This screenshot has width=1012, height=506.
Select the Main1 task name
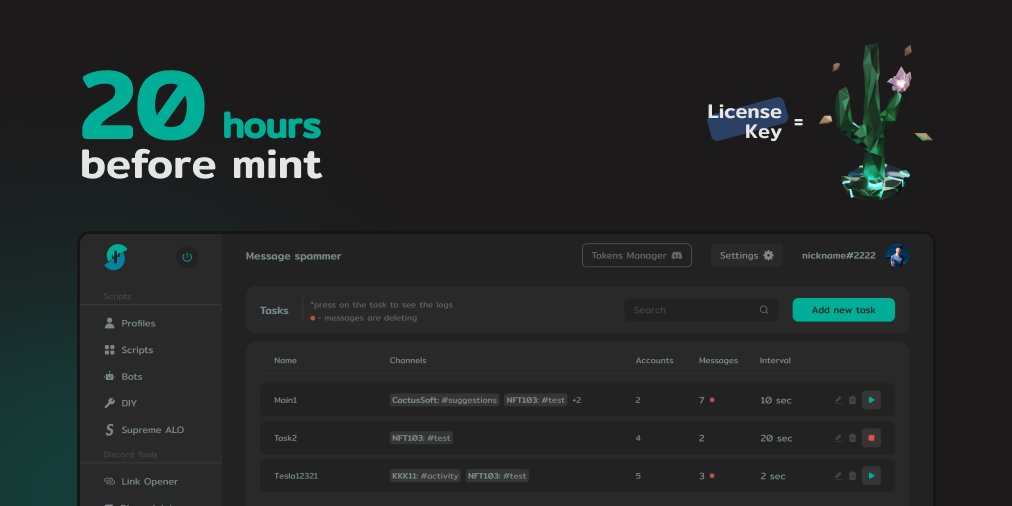(285, 400)
